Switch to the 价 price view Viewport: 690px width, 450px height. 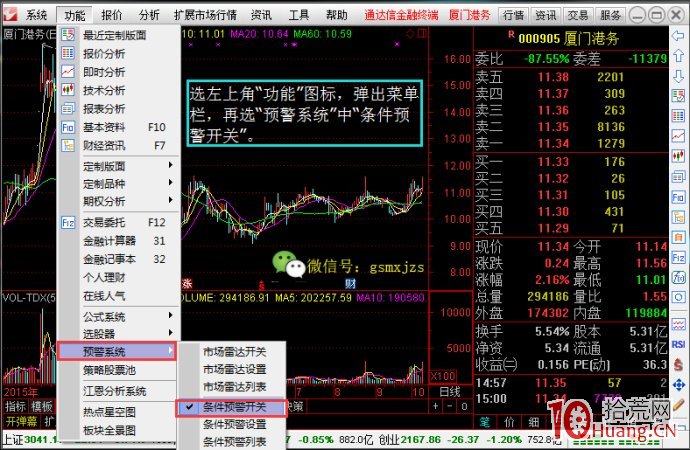[x=509, y=423]
